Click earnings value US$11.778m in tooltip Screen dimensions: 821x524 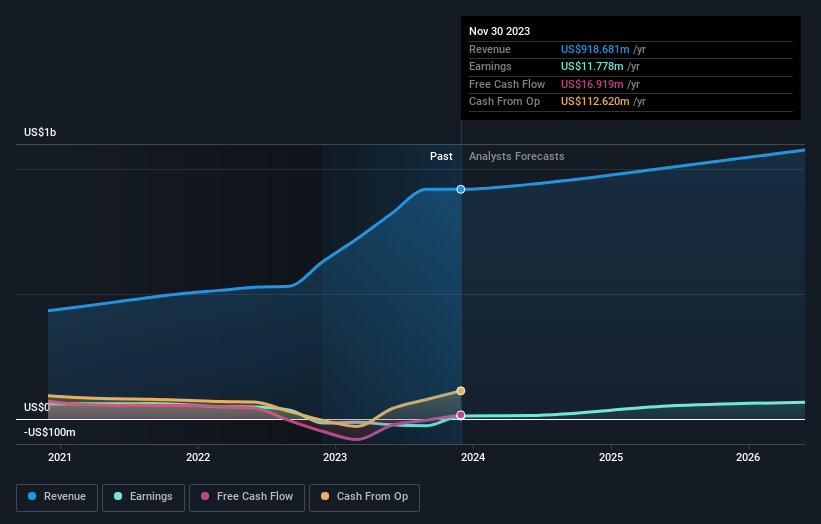pyautogui.click(x=592, y=66)
